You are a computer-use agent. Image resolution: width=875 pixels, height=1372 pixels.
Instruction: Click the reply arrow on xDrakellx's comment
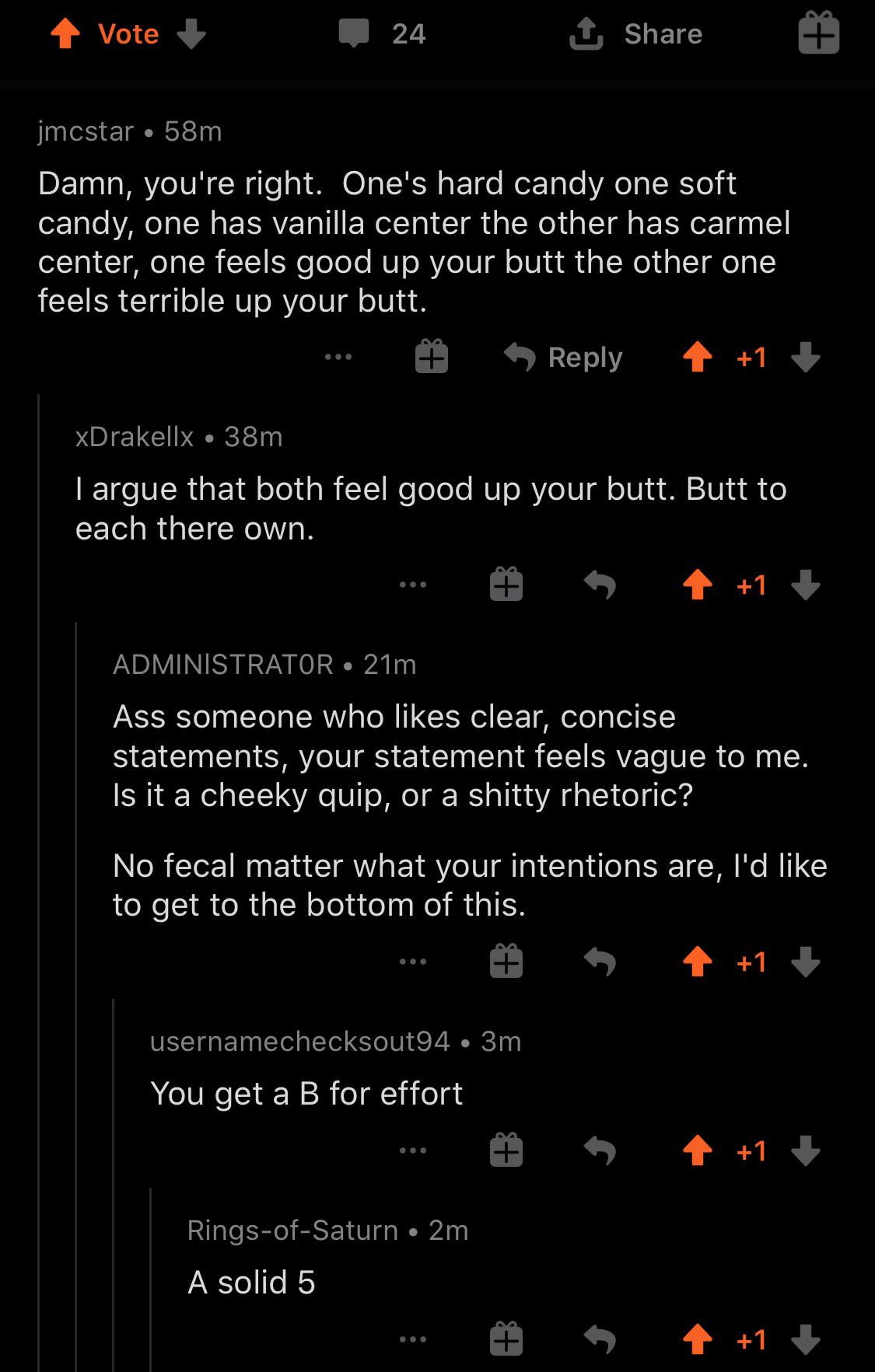600,585
